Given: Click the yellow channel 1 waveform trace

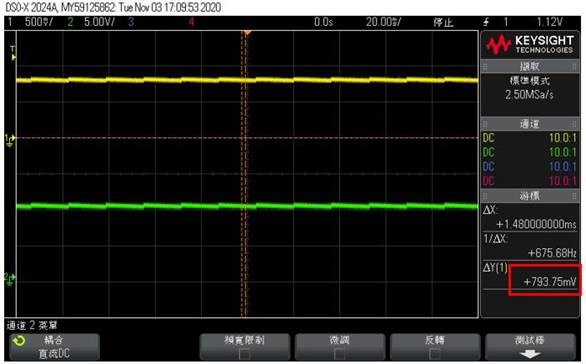Looking at the screenshot, I should (x=247, y=80).
